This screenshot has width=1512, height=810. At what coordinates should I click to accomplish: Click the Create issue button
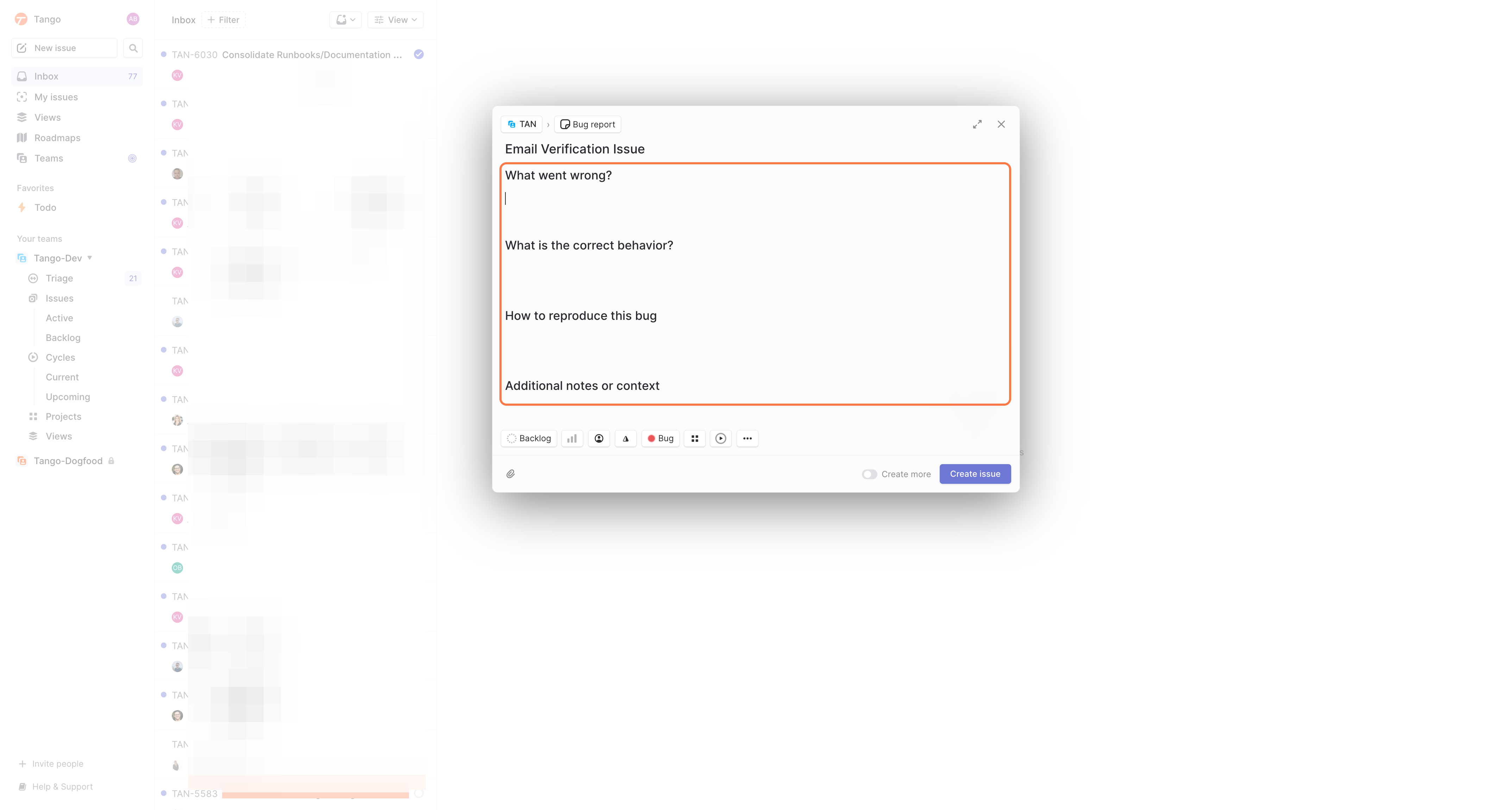coord(975,474)
